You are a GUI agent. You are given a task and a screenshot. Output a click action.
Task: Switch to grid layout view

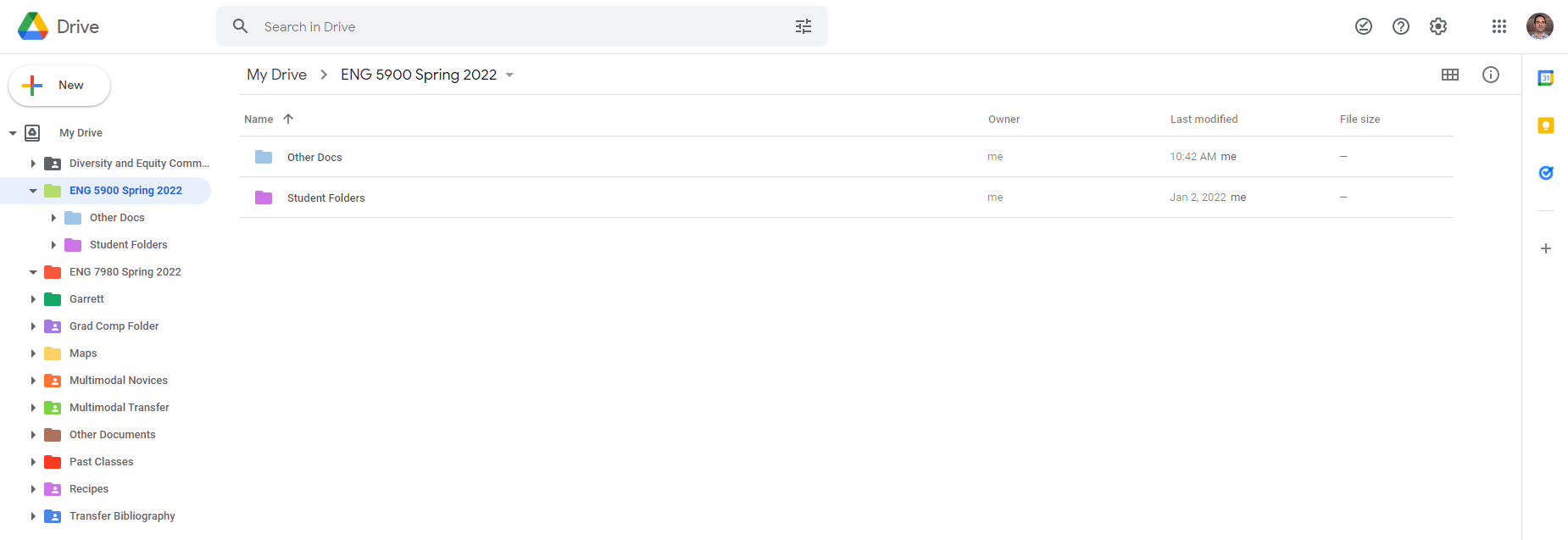[1450, 75]
